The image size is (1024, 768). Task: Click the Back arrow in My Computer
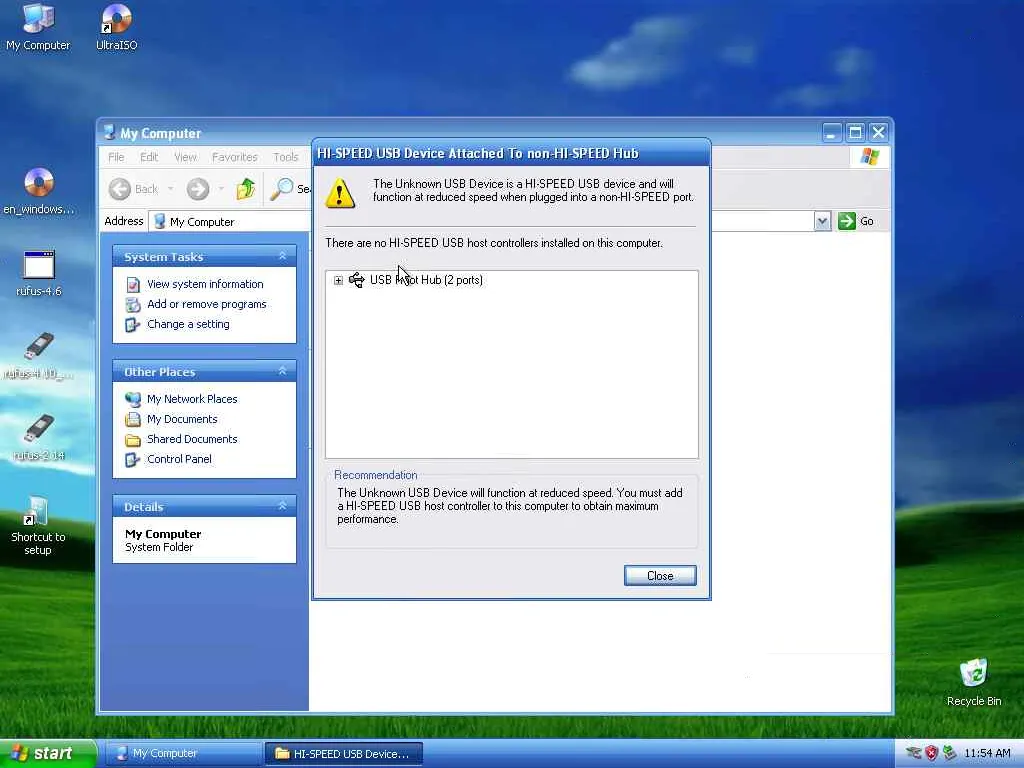pyautogui.click(x=120, y=189)
